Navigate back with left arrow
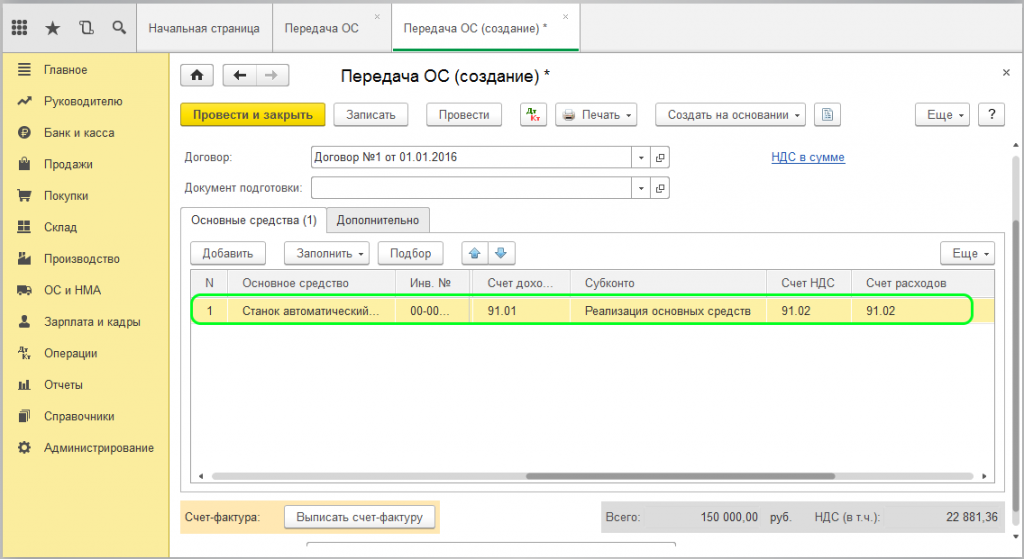Screen dimensions: 1024x559 point(240,76)
